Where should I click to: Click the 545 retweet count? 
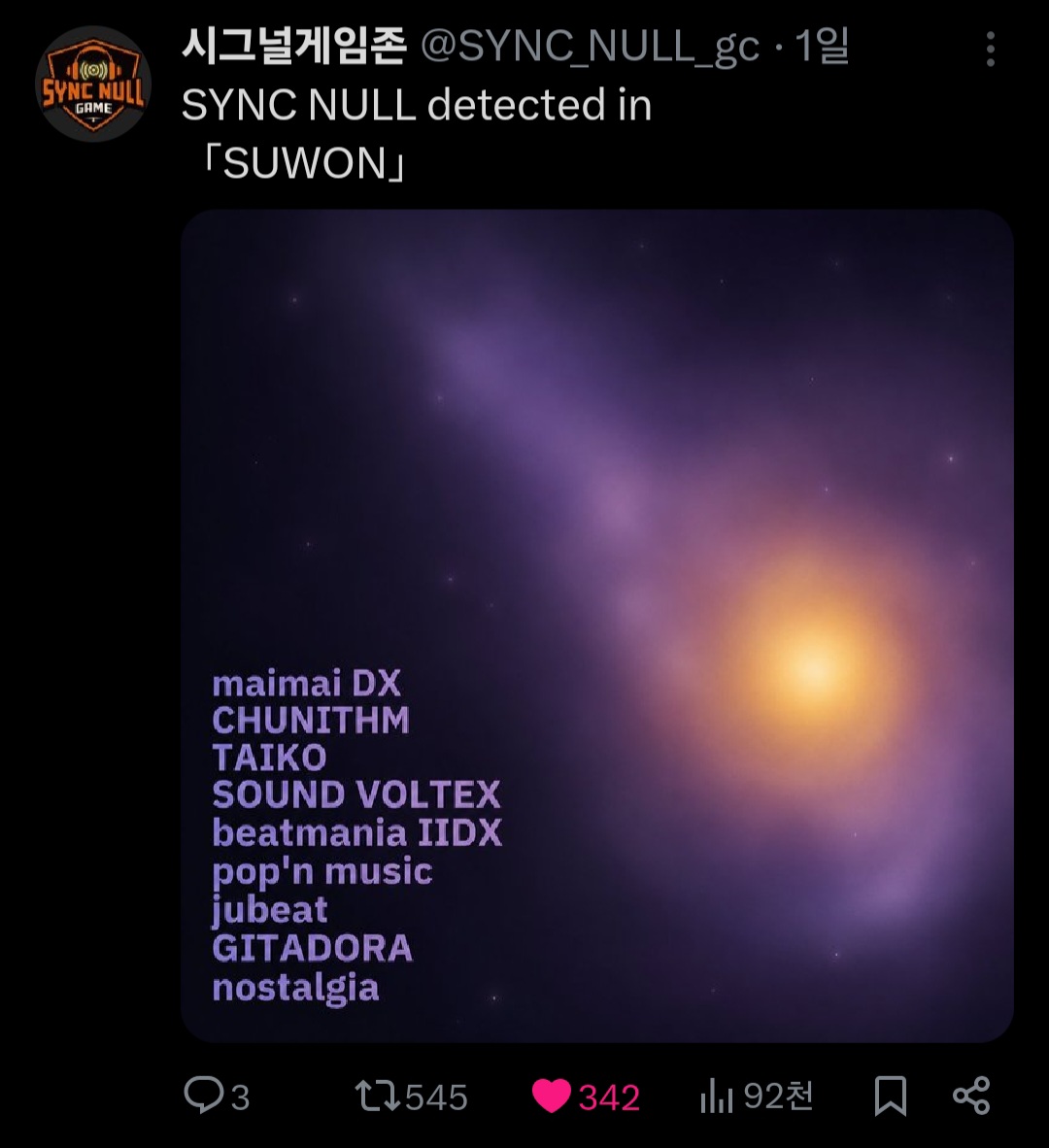[436, 1097]
